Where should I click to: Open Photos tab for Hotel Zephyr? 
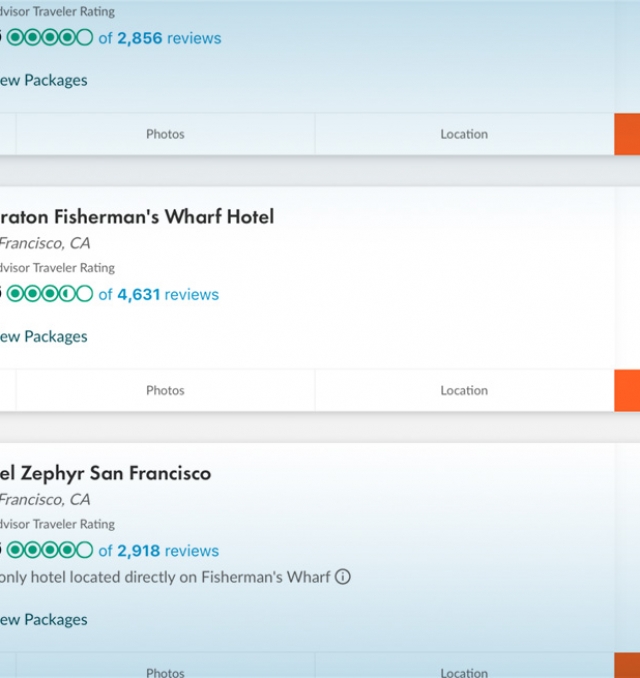pyautogui.click(x=165, y=666)
